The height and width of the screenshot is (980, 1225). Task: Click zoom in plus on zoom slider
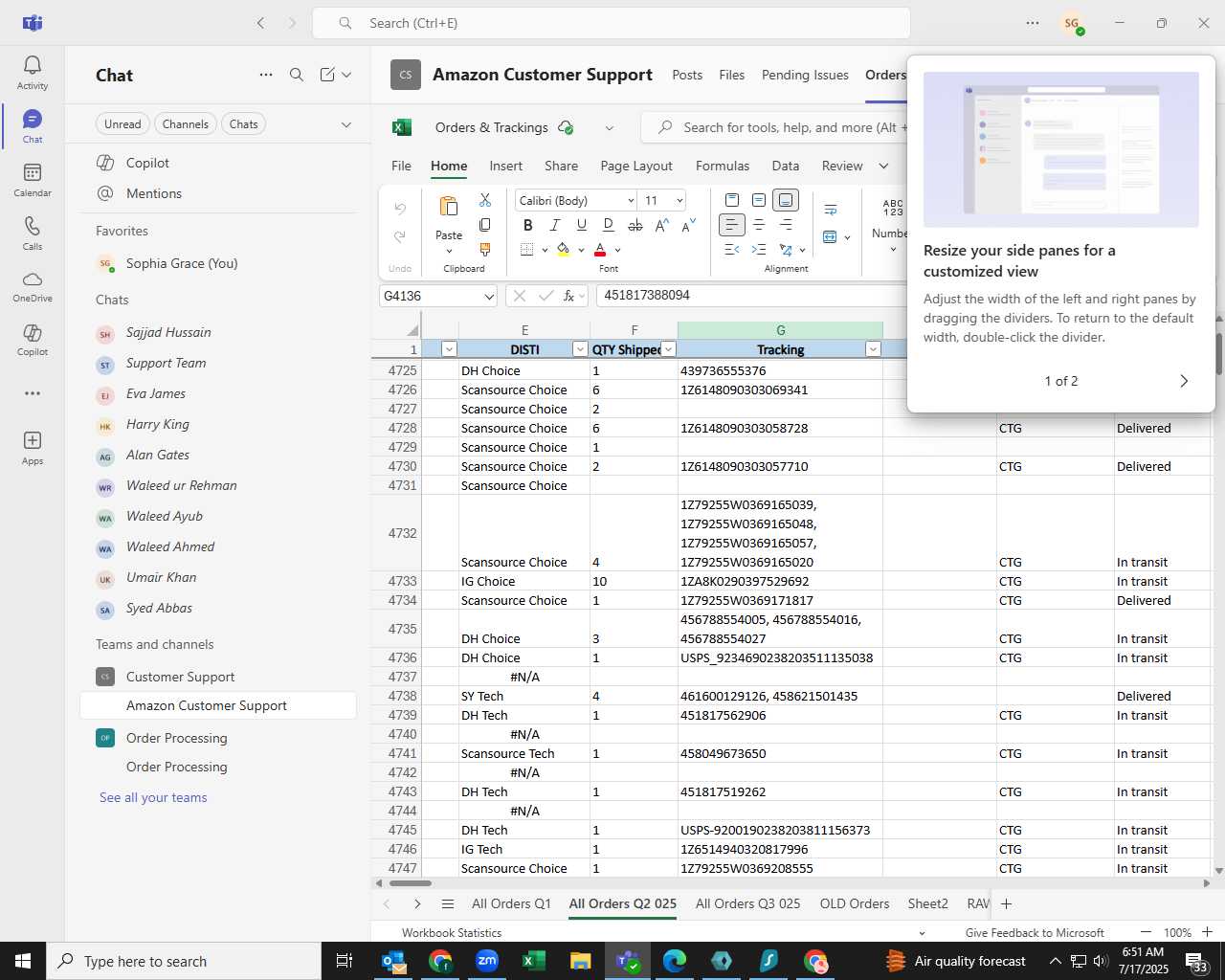pos(1207,932)
